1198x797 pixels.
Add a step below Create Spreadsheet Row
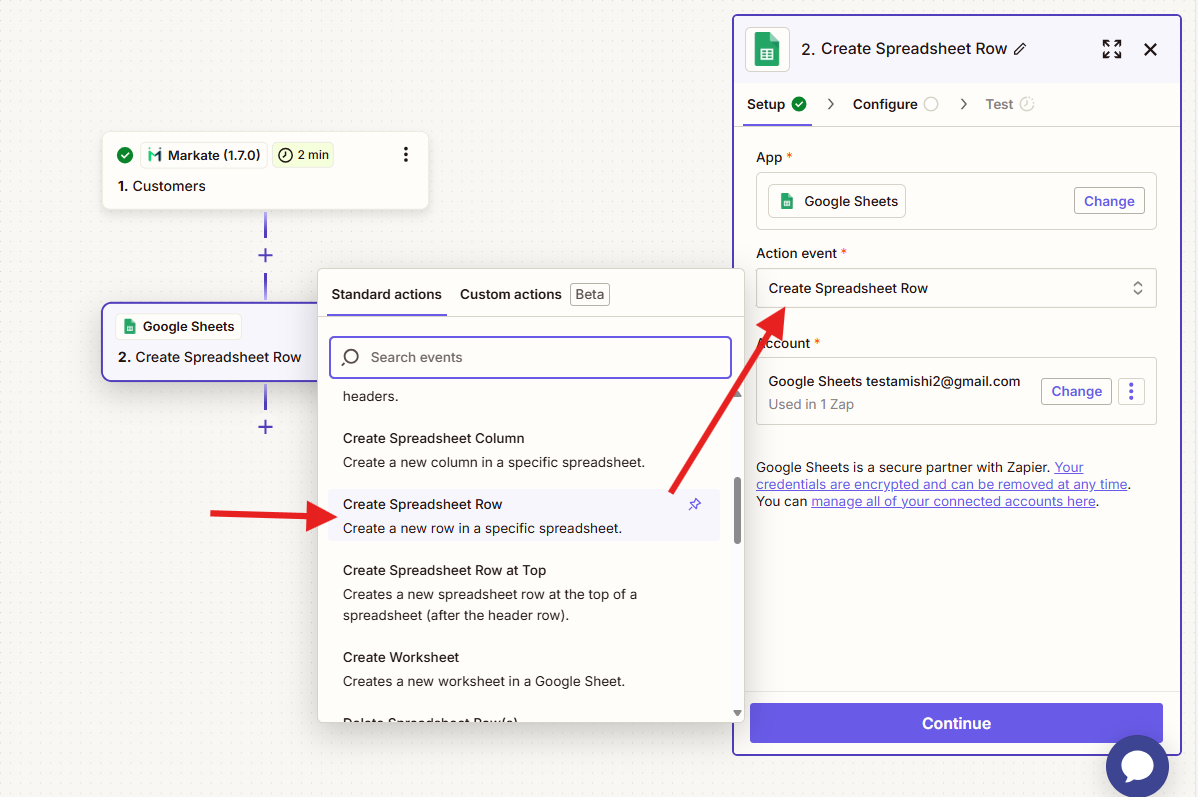coord(265,426)
